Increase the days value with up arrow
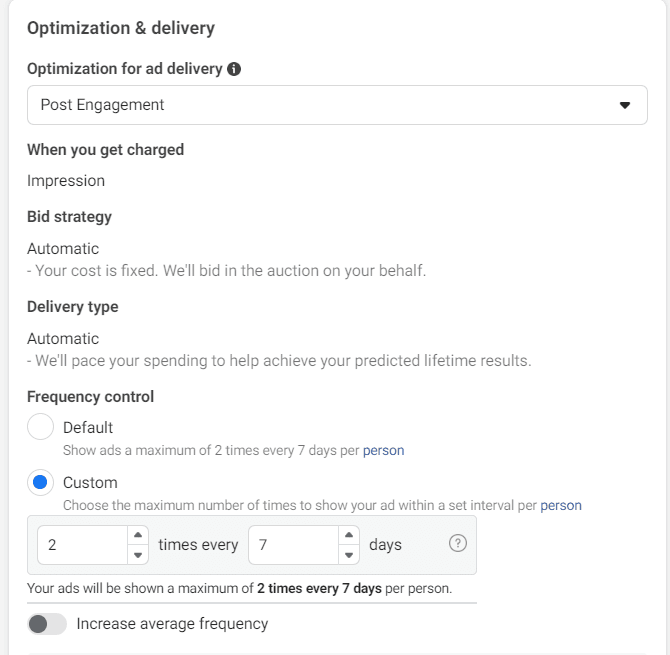 [348, 536]
